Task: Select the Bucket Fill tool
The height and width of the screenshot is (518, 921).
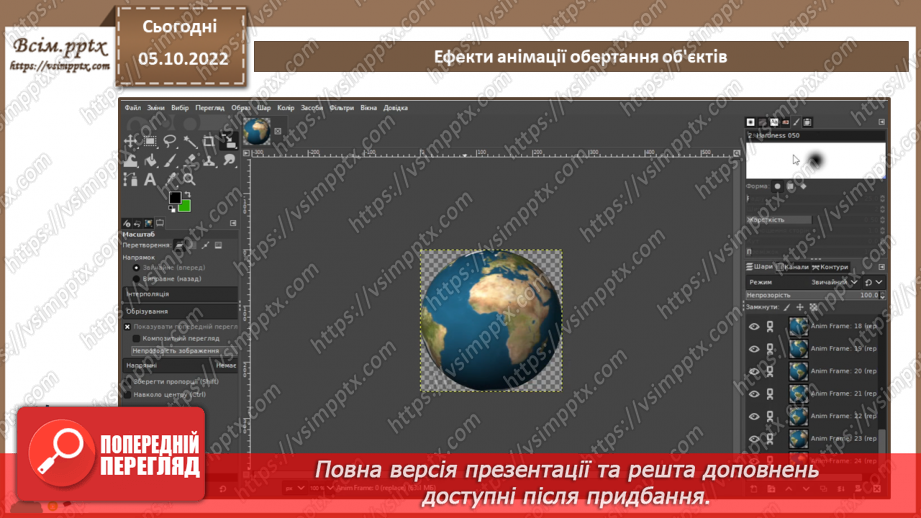Action: [150, 160]
